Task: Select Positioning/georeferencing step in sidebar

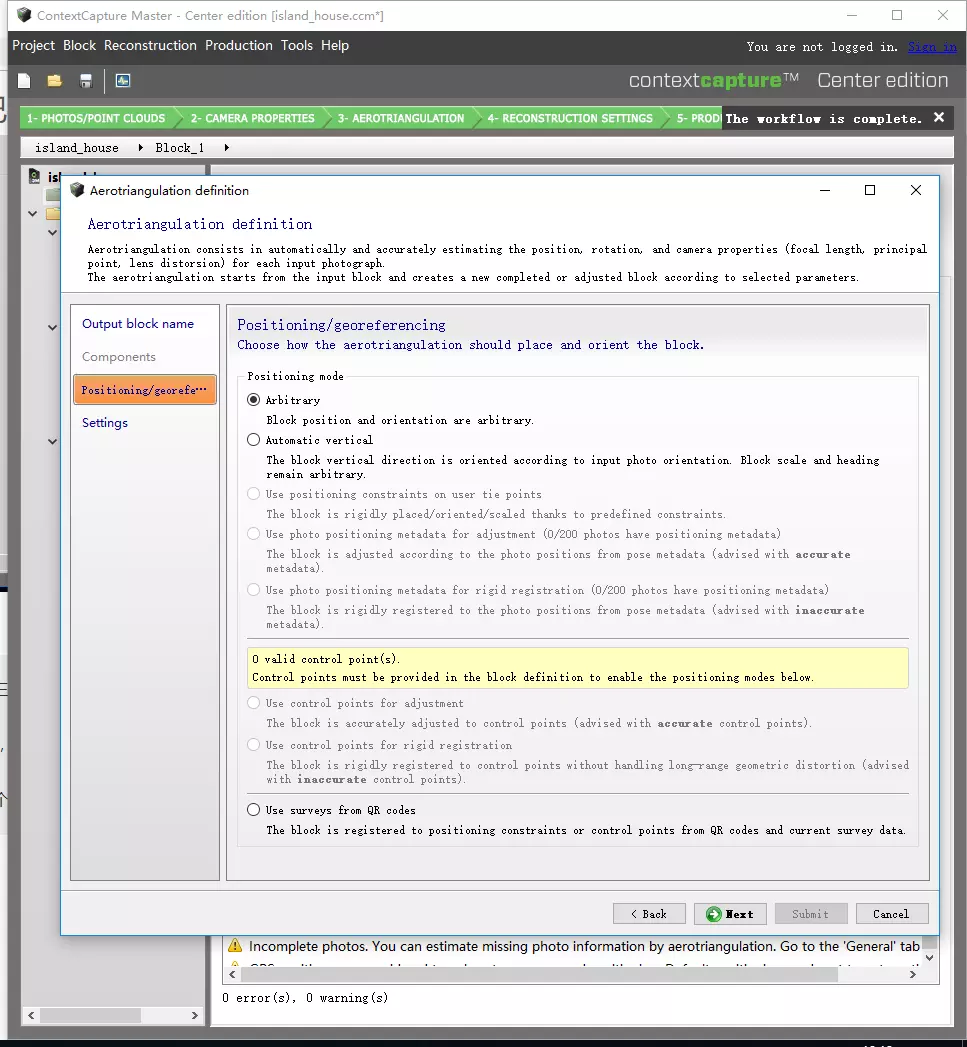Action: click(x=144, y=390)
